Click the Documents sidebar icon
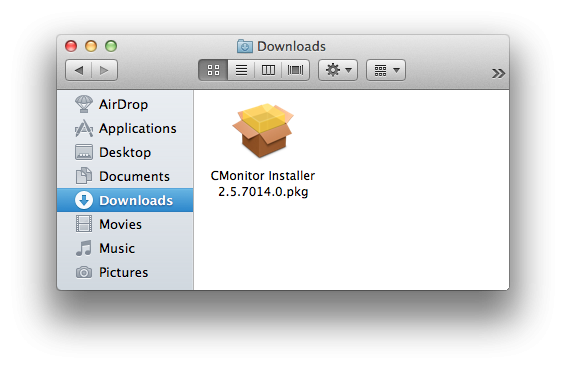566x369 pixels. tap(84, 176)
